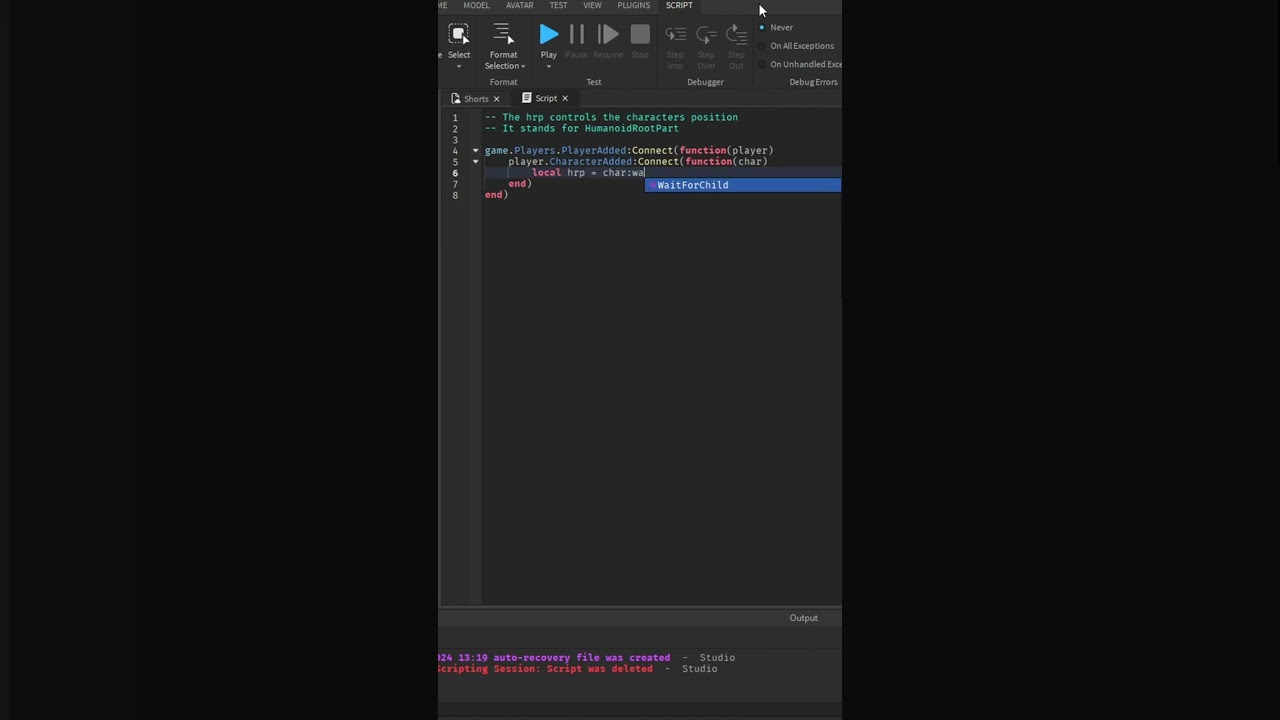Place cursor after 'char:wa' on line 6

(645, 173)
